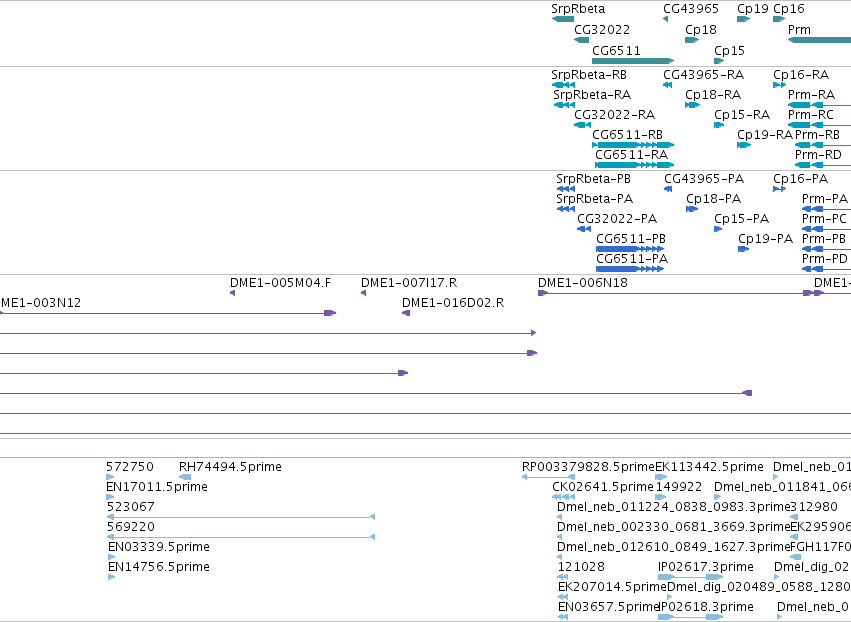Open the Prm-PB protein label

(824, 239)
